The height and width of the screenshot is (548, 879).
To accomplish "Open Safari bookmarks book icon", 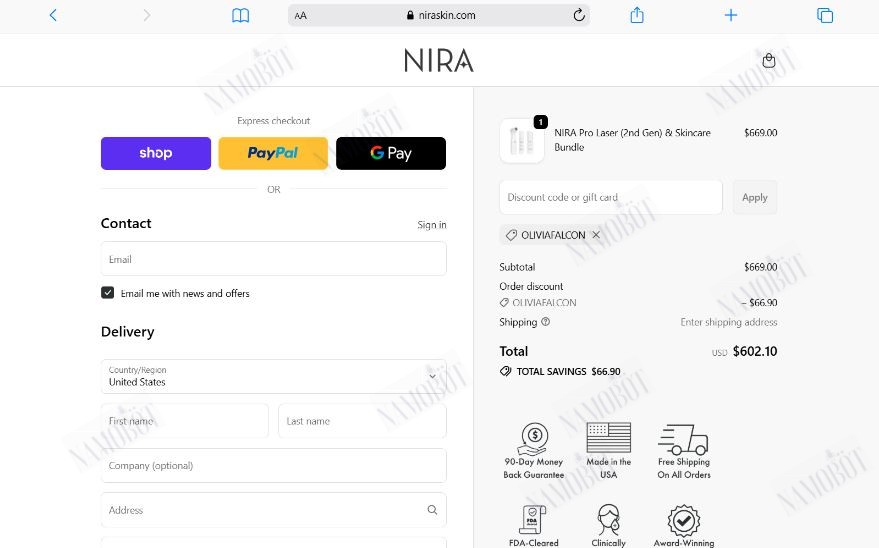I will coord(240,15).
